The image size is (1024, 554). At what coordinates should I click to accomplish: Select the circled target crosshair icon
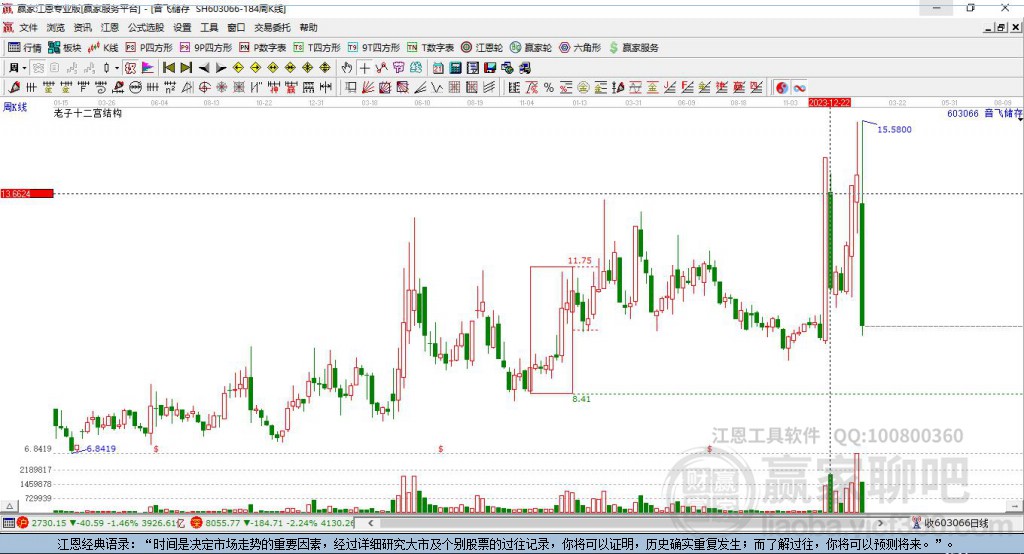(204, 88)
